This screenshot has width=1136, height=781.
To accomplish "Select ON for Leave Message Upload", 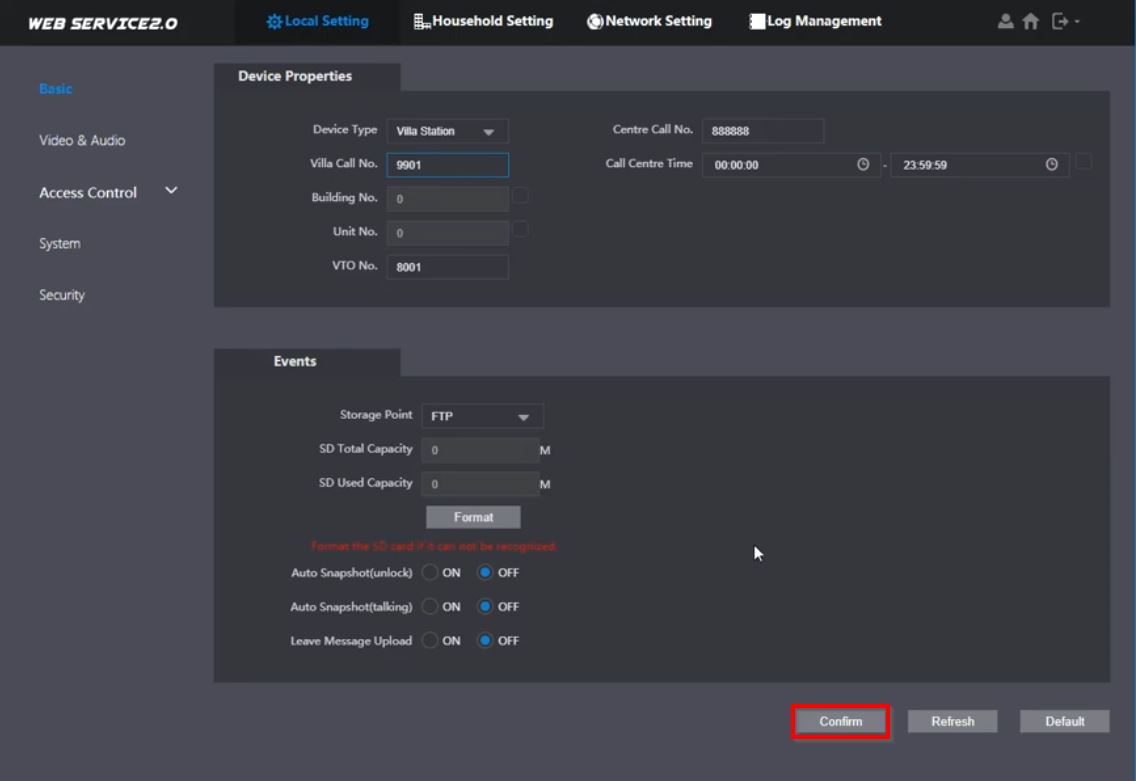I will point(431,641).
